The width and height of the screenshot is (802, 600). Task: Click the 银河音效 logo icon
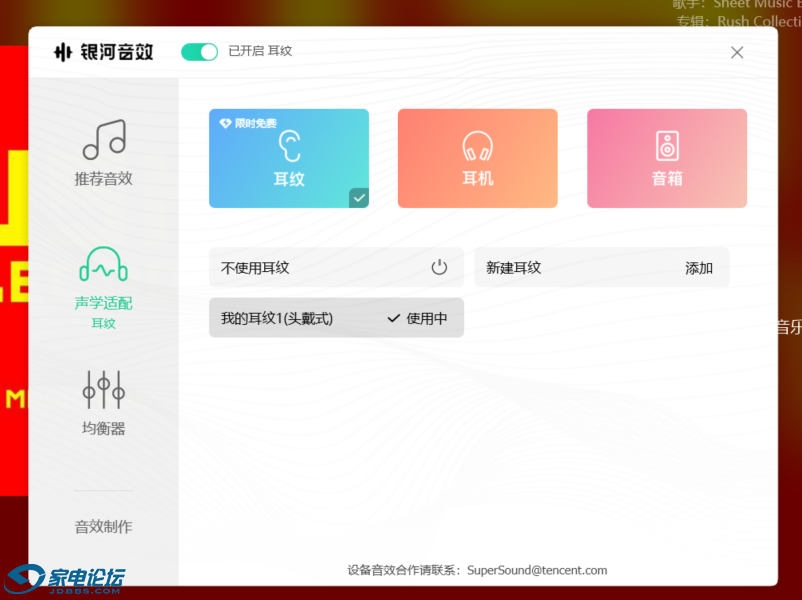(x=63, y=52)
